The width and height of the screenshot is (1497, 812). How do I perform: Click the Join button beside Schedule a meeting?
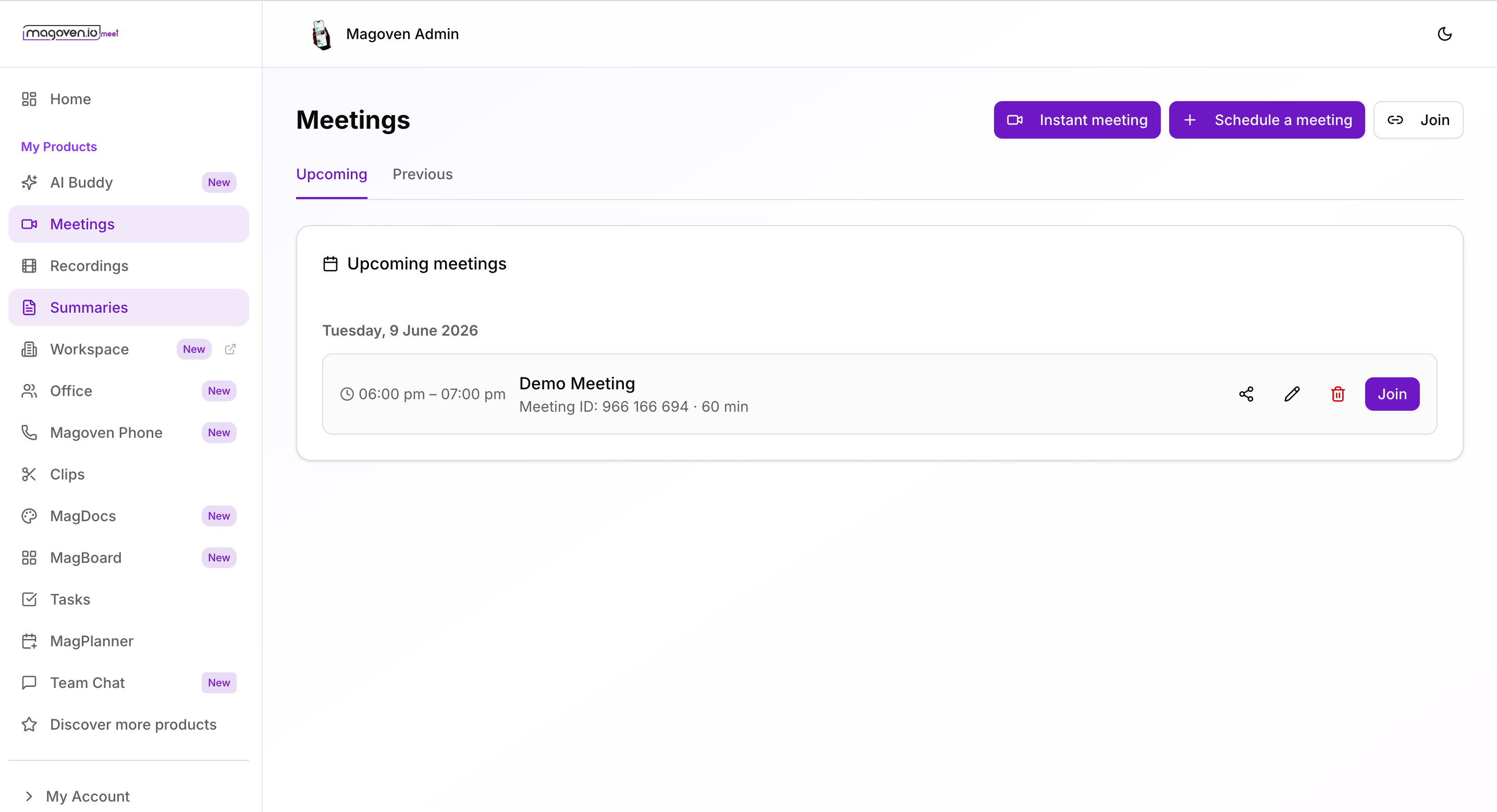click(x=1418, y=120)
